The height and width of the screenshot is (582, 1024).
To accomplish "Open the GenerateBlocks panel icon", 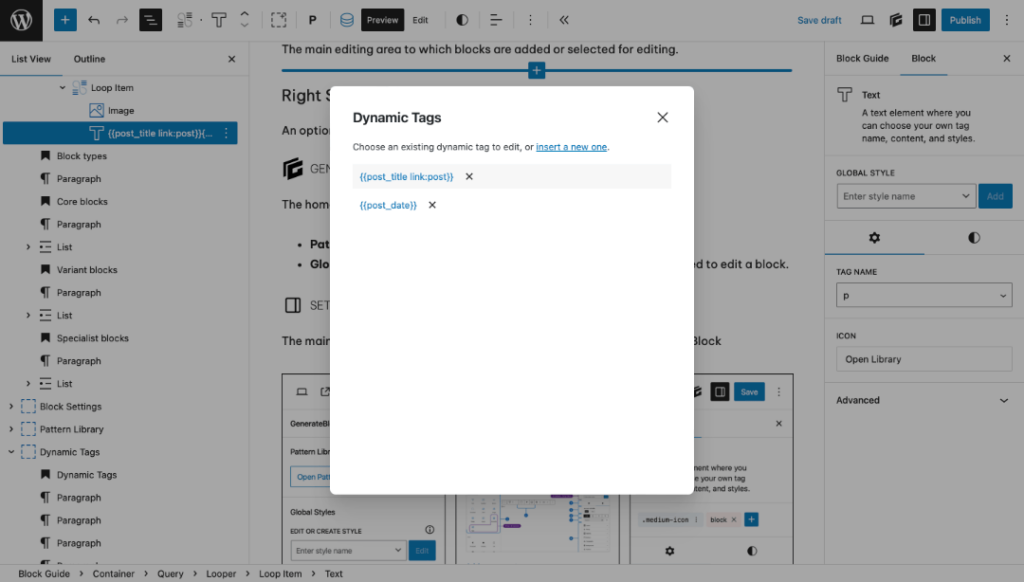I will [896, 20].
